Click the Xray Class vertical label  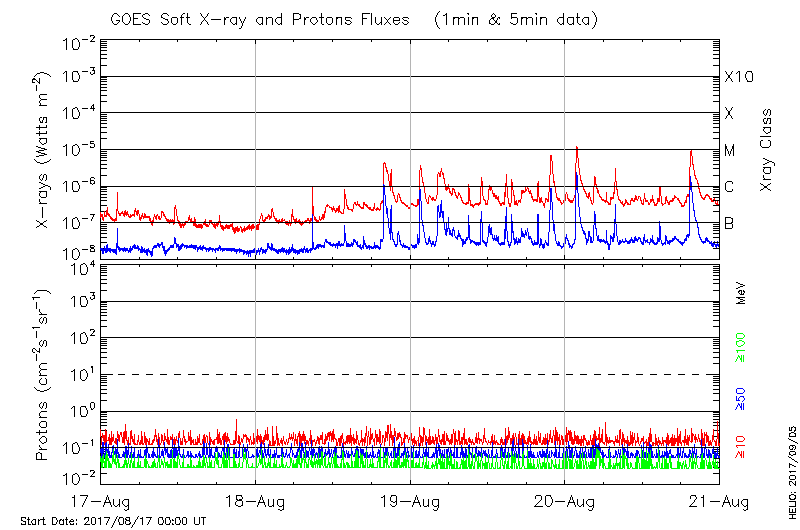[x=767, y=150]
